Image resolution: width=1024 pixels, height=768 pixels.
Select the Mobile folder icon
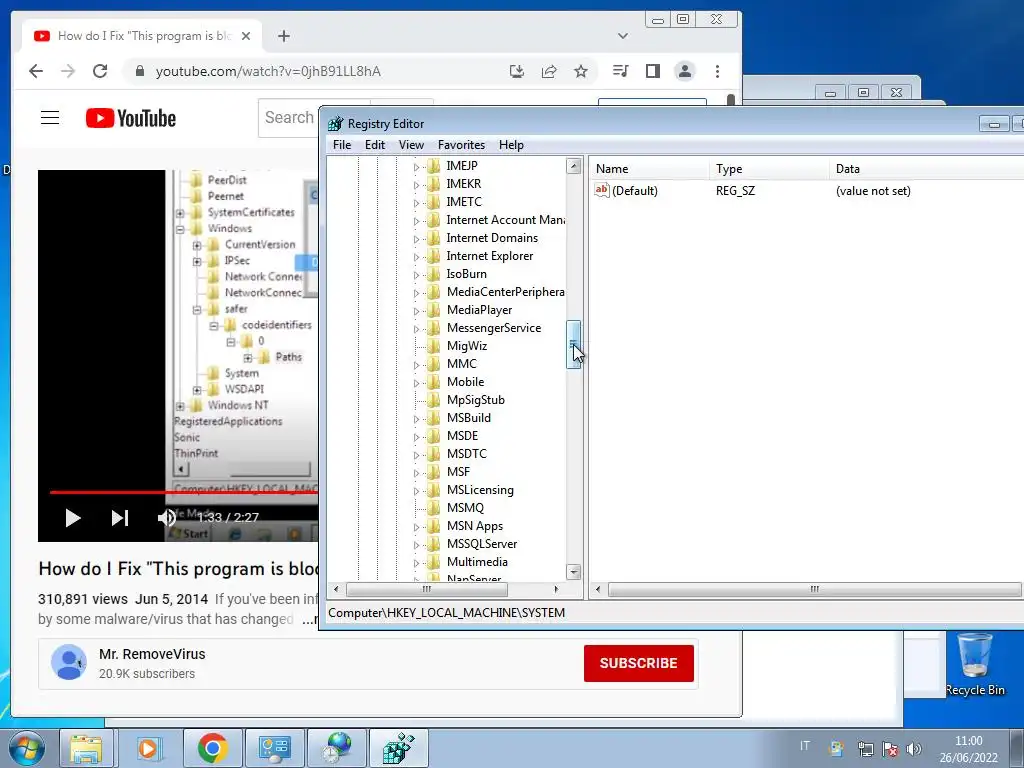pyautogui.click(x=433, y=382)
